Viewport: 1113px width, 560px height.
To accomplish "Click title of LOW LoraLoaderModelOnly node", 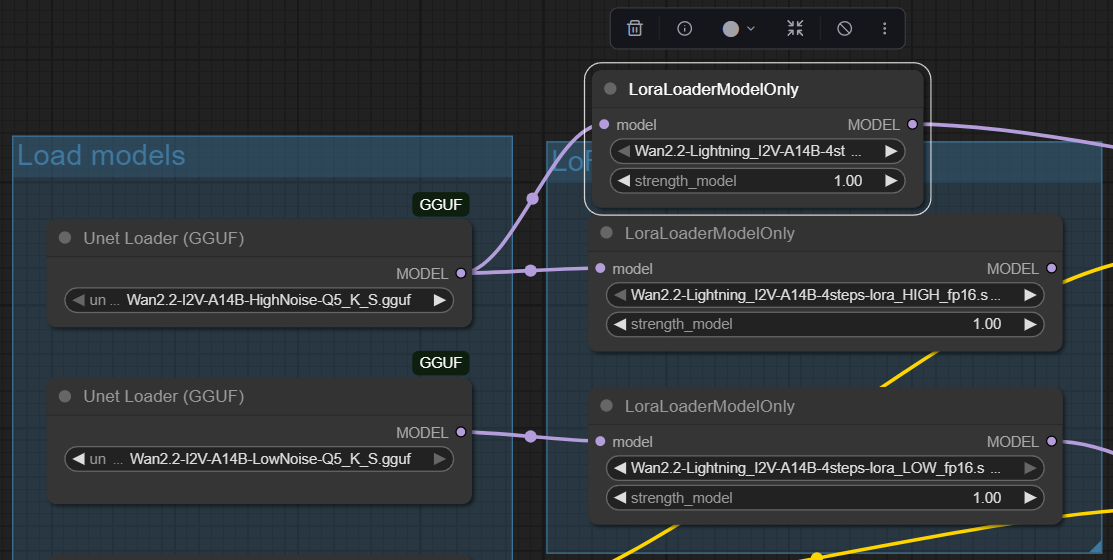I will click(x=710, y=406).
